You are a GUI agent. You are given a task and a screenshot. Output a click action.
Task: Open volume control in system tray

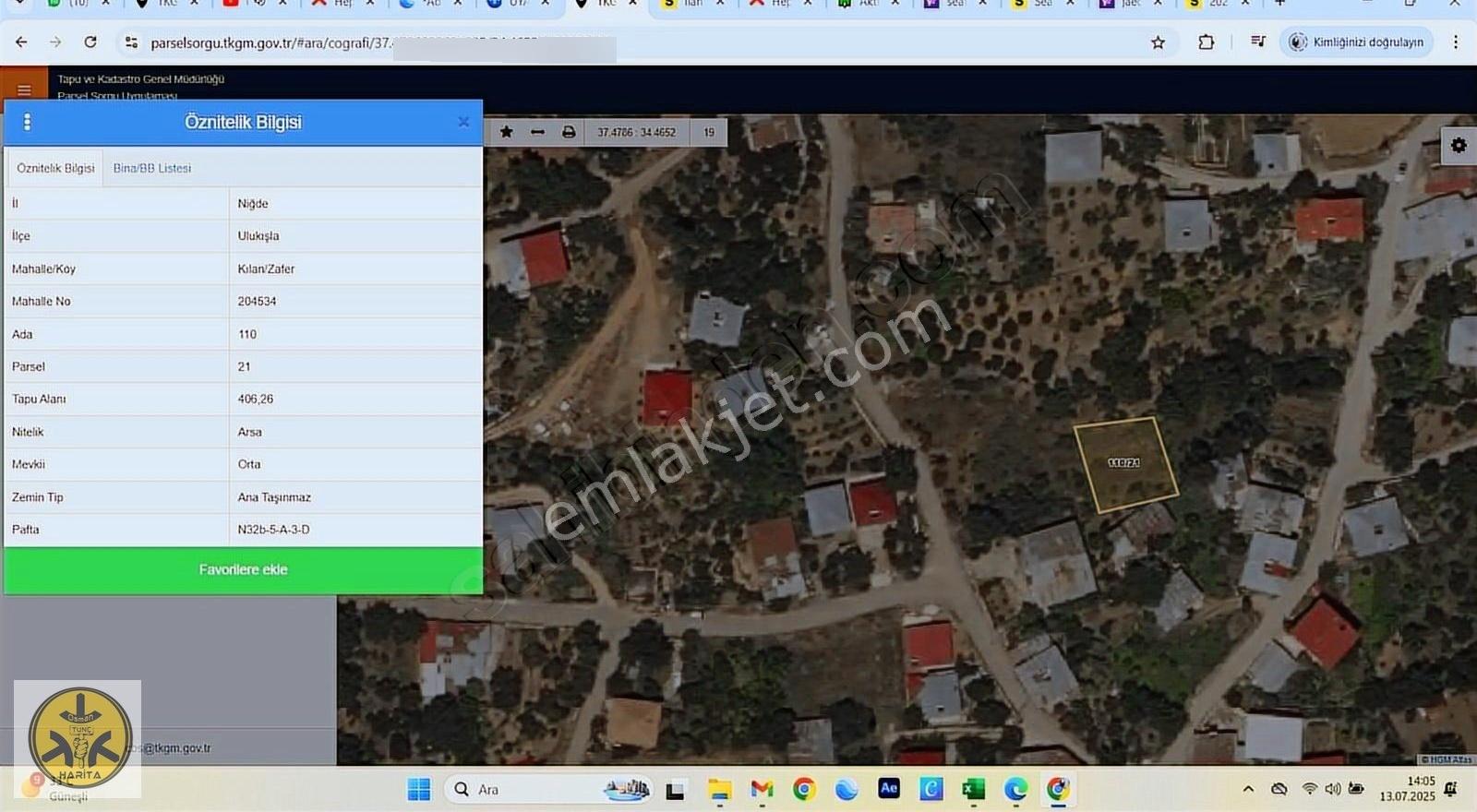(1332, 789)
